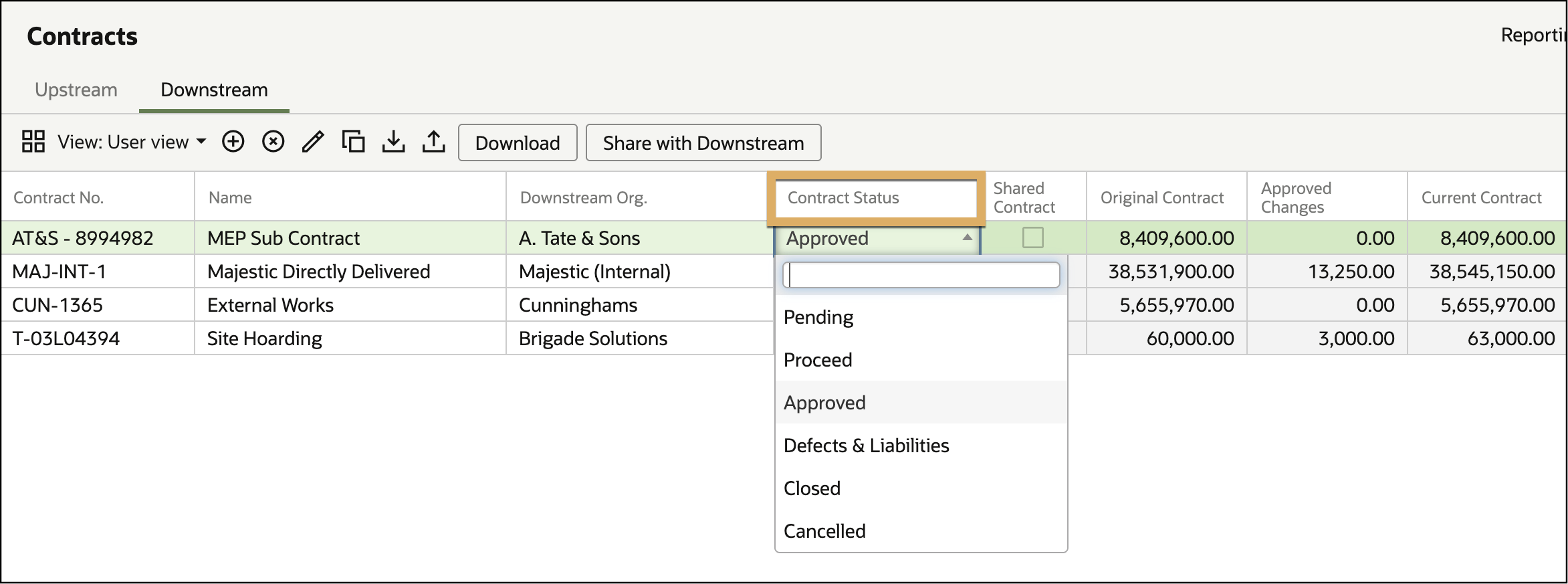The width and height of the screenshot is (1568, 584).
Task: Select contract T-03L04394 cell
Action: tap(98, 338)
